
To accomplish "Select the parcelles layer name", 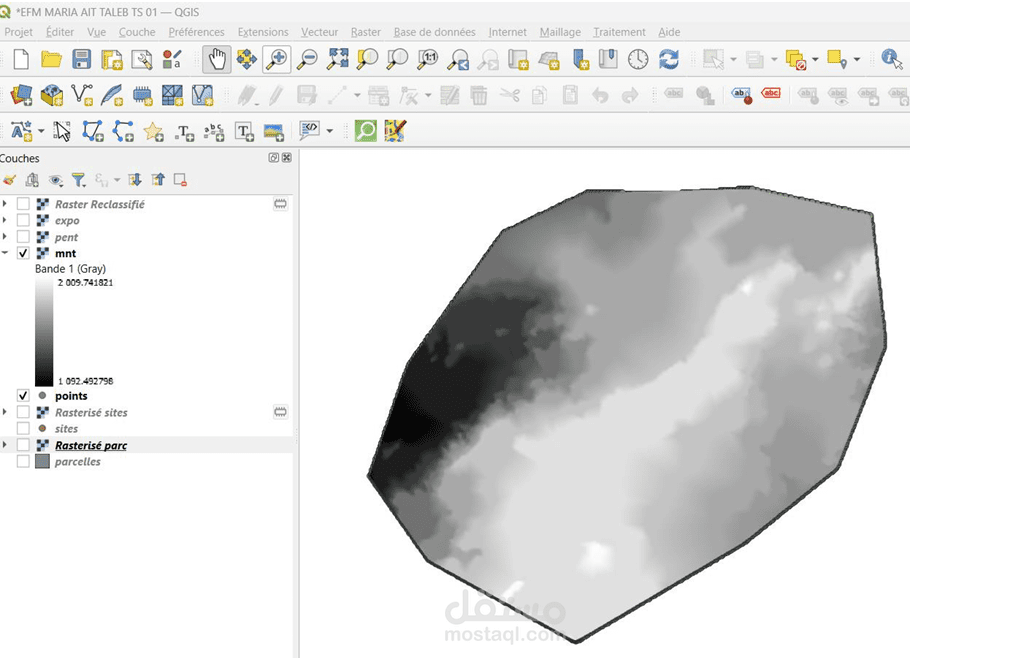I will [77, 461].
